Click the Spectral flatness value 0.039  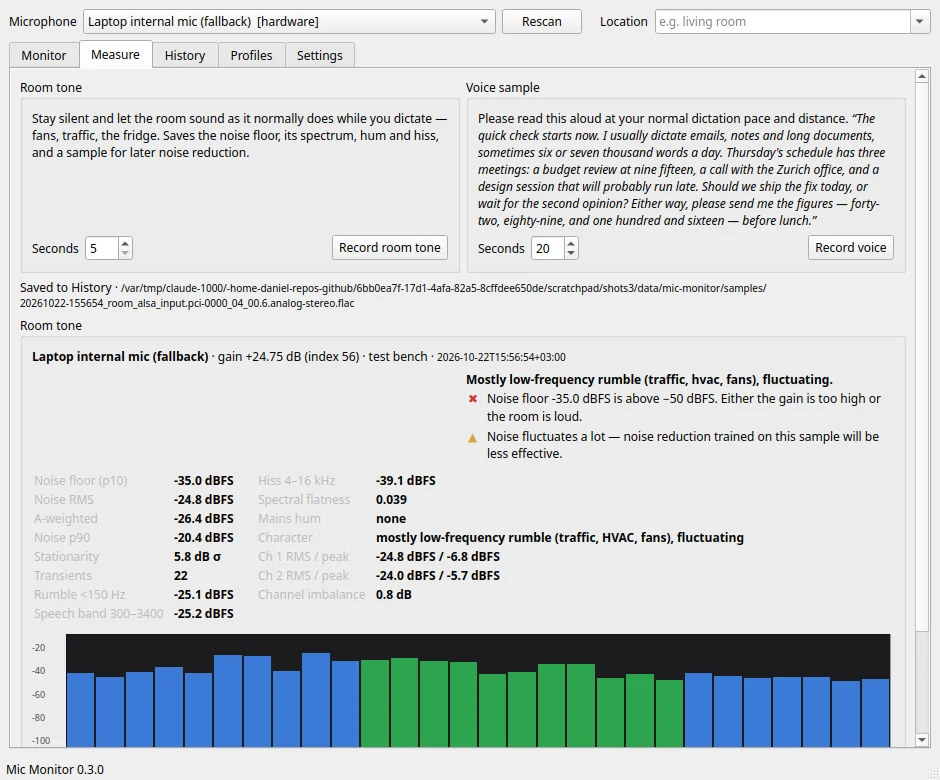coord(391,500)
